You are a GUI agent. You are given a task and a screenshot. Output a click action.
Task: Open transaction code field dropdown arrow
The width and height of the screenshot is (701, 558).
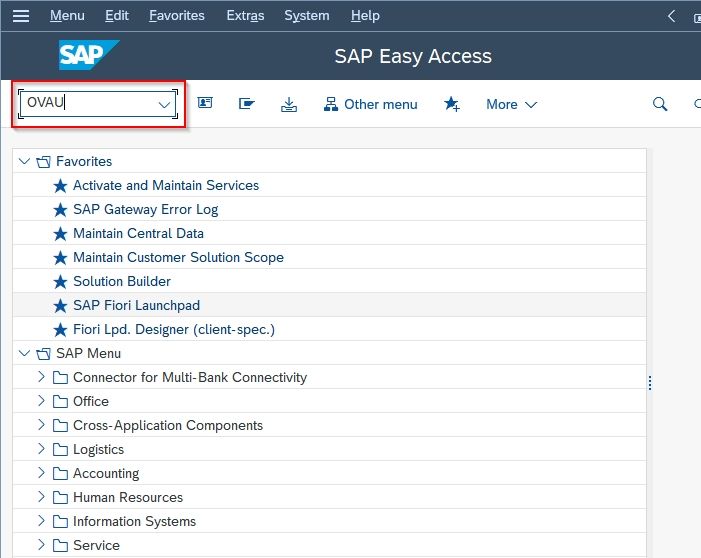[x=164, y=105]
